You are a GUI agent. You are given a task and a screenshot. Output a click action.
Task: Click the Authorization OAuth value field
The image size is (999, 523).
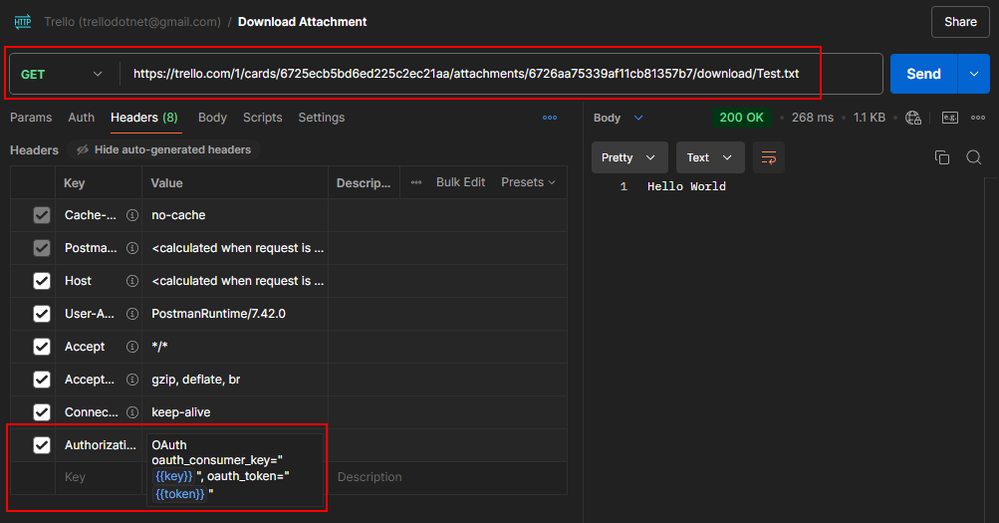[x=235, y=469]
